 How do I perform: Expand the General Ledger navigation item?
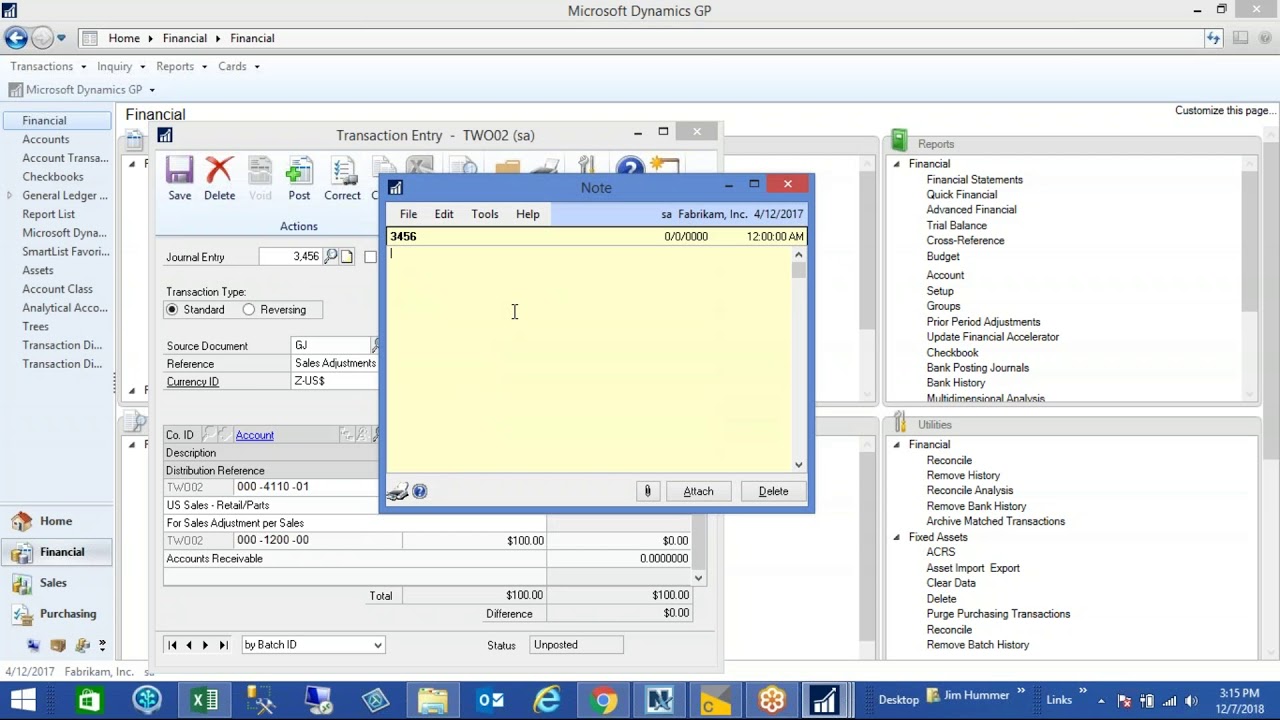10,196
